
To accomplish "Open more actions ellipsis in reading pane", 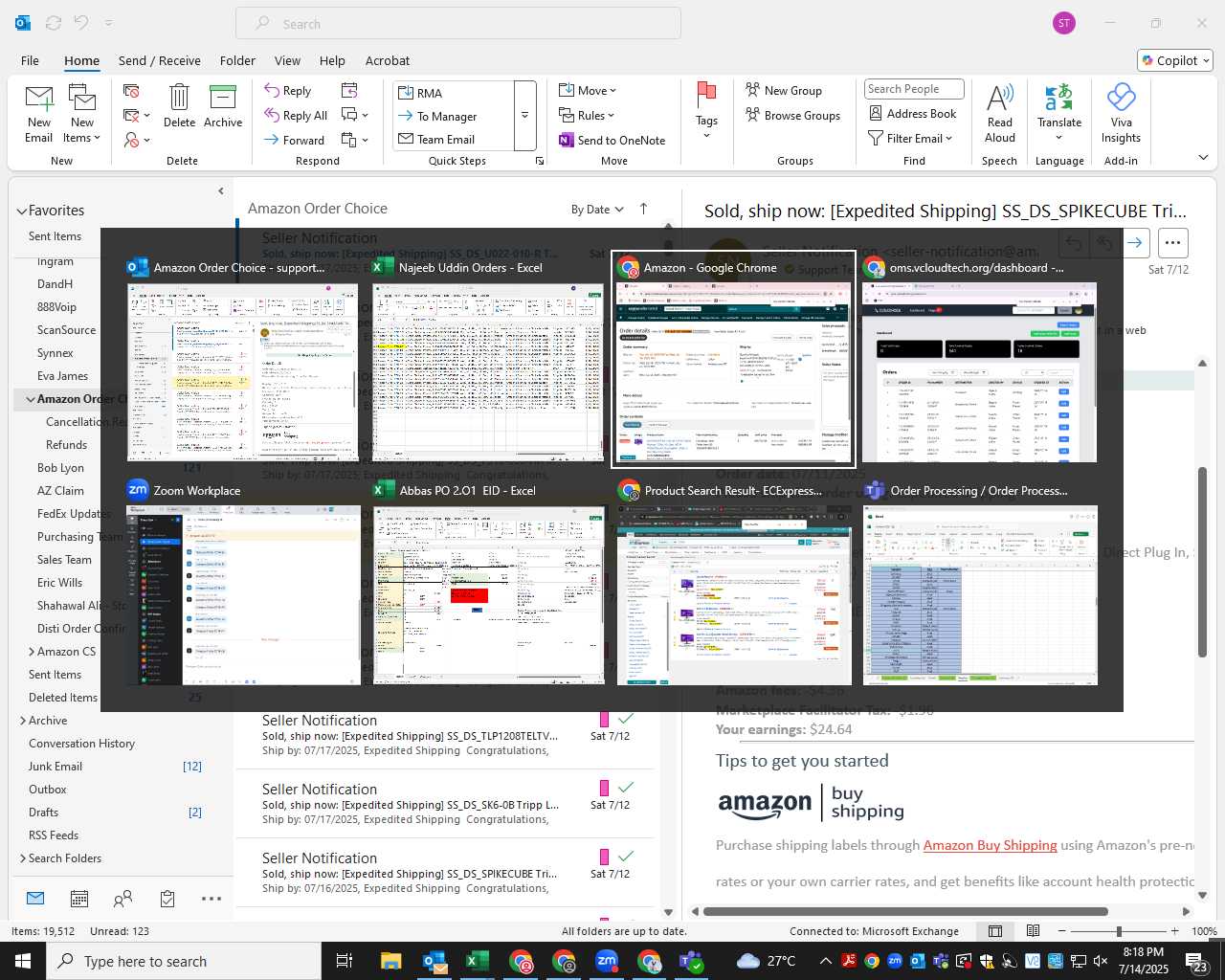I will (1172, 243).
